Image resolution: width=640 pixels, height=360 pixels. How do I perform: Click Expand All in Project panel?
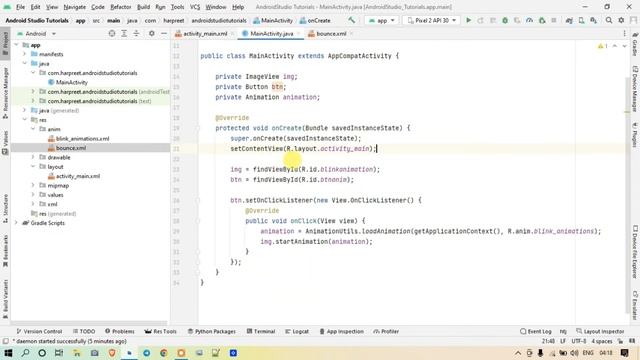point(124,33)
